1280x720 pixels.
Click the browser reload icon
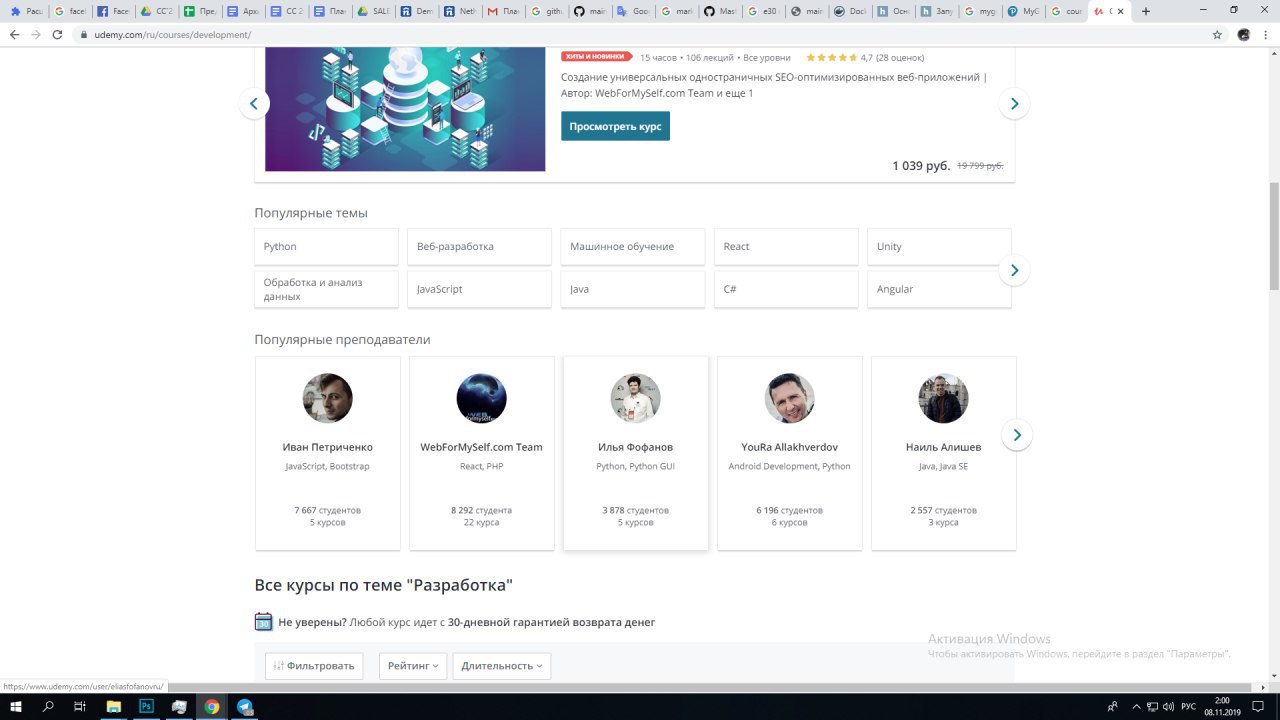point(57,34)
